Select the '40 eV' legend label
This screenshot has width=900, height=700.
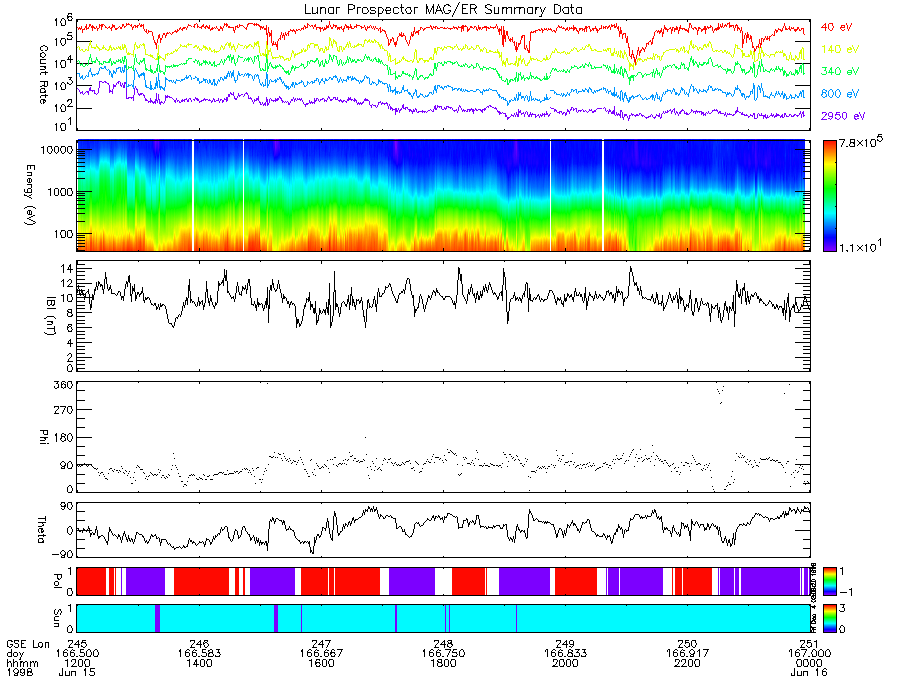(836, 27)
